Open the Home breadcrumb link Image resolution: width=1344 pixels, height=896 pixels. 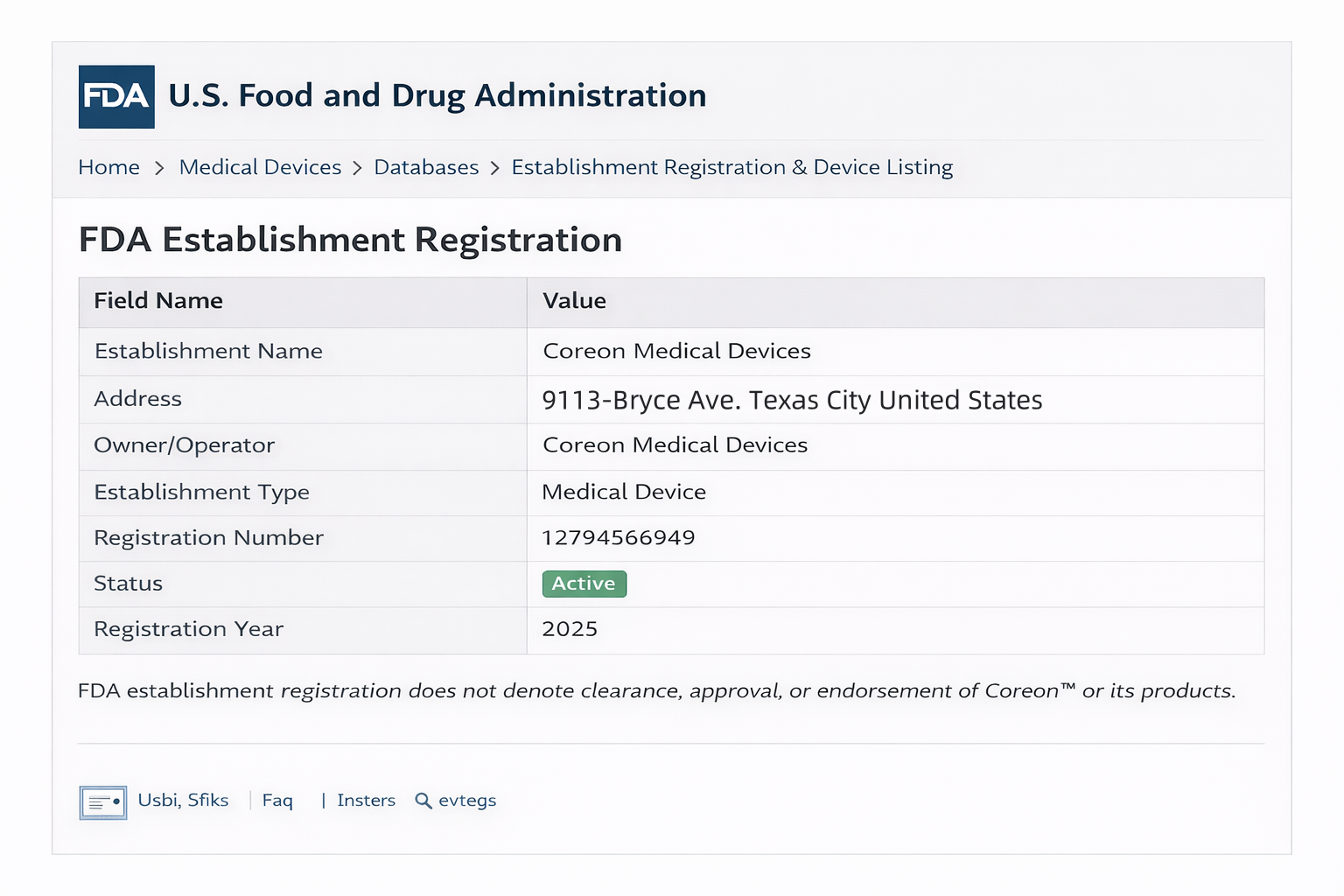(108, 167)
